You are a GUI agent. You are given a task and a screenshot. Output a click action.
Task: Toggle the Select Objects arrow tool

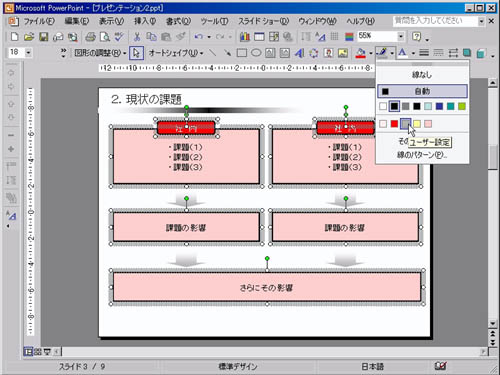point(136,53)
